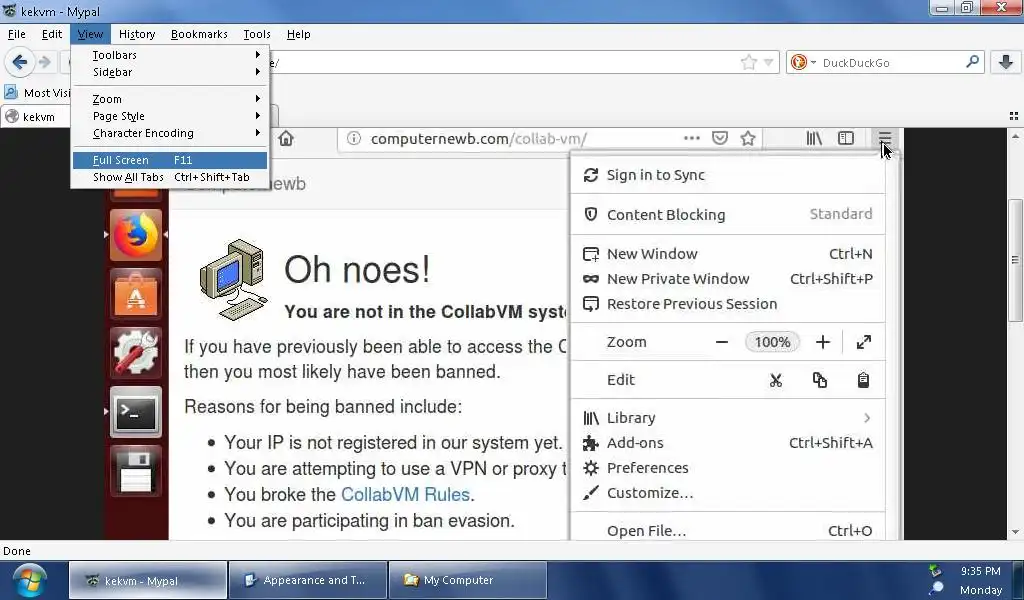The image size is (1024, 600).
Task: Save page to Pocket icon
Action: point(720,138)
